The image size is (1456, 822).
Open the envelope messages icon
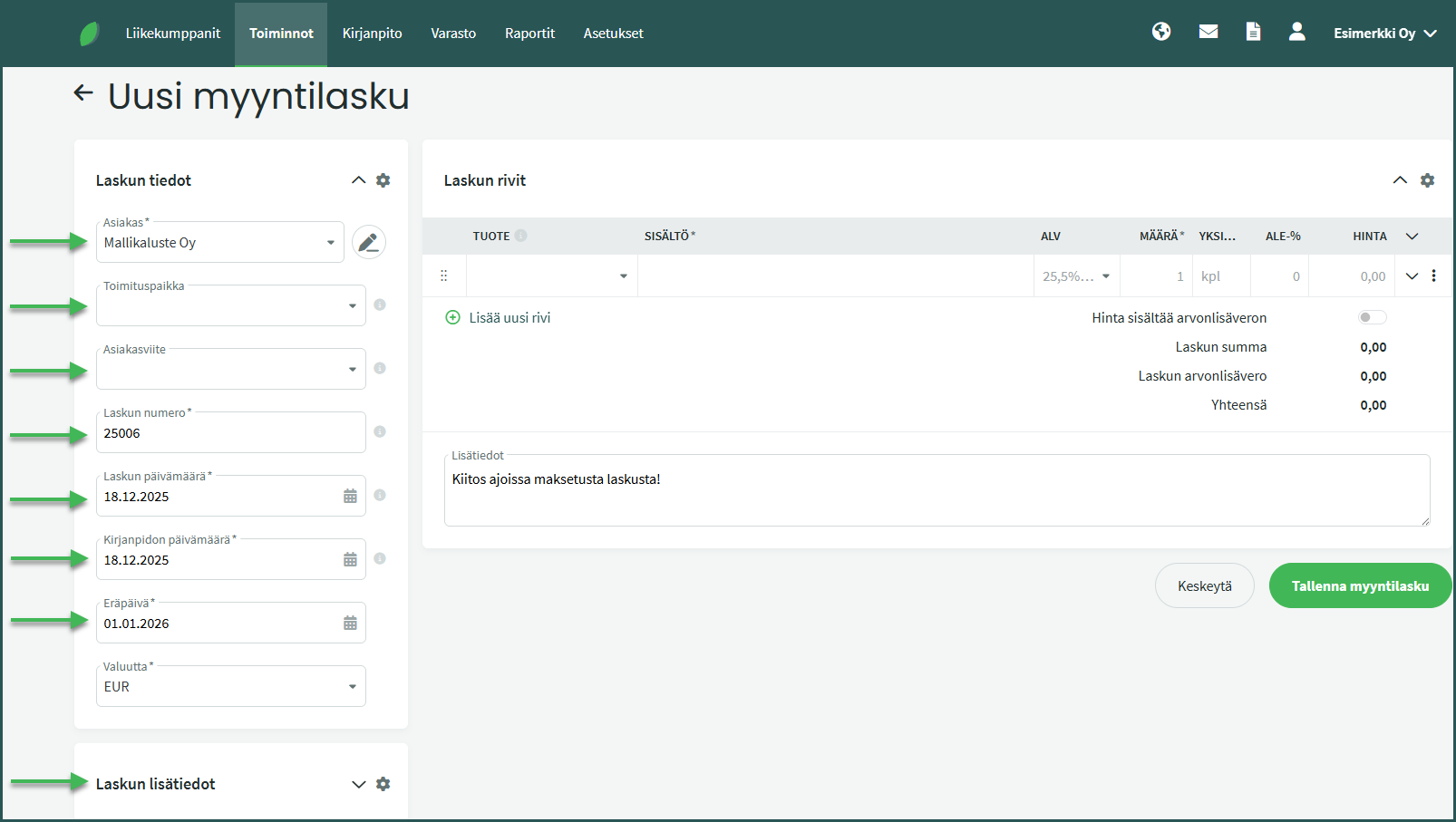[1208, 32]
